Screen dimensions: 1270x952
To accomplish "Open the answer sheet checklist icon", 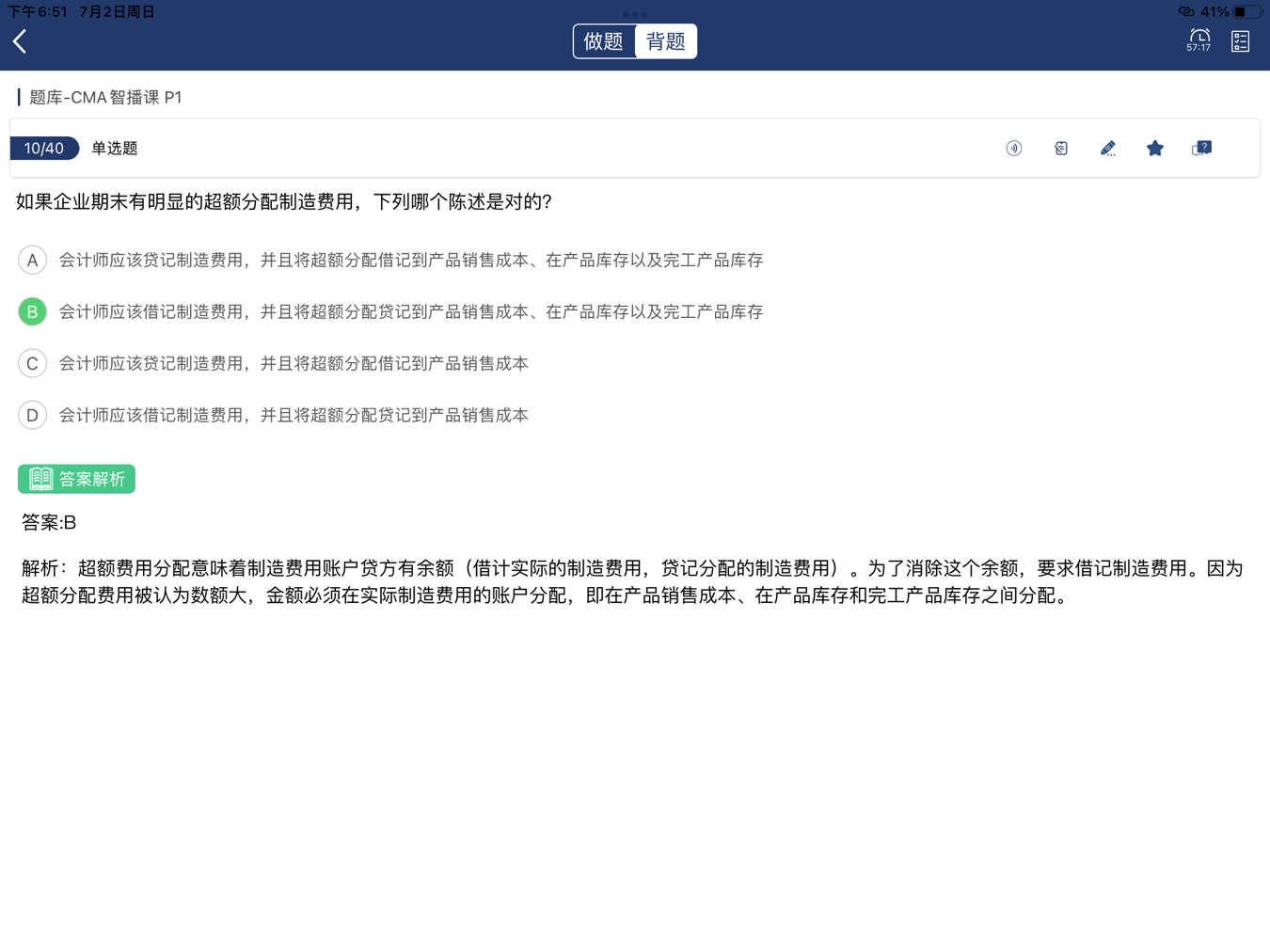I will pyautogui.click(x=1240, y=41).
